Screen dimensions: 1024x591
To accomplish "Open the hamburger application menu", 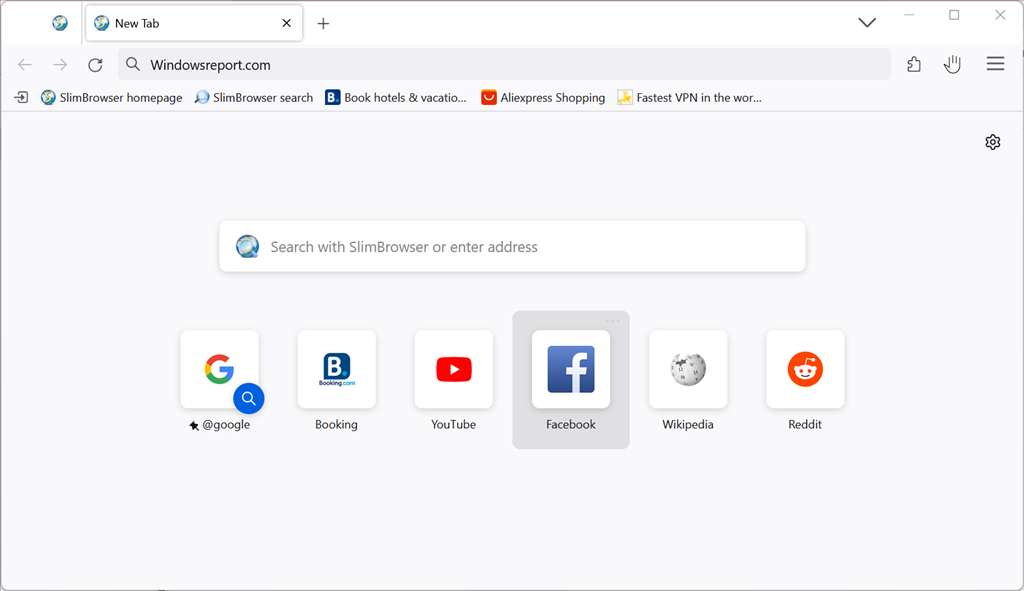I will click(x=995, y=63).
